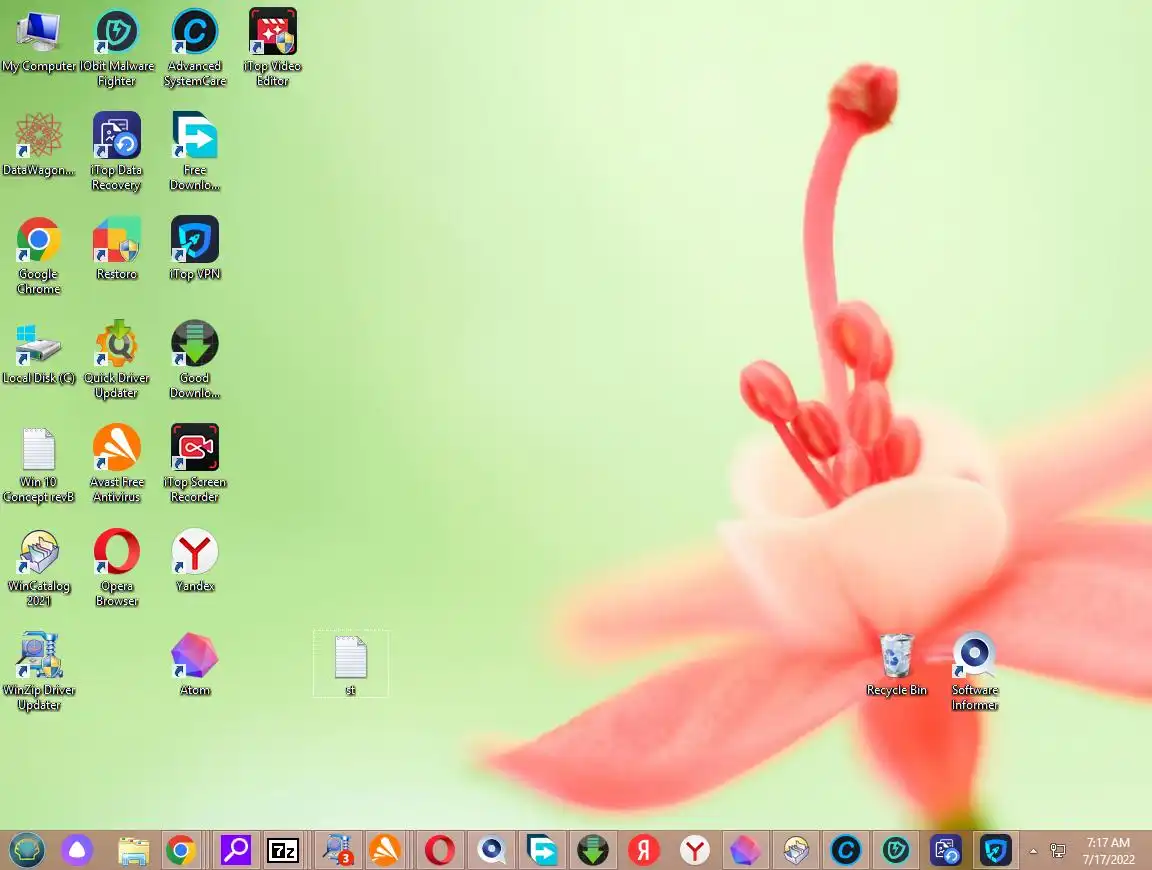Open the purple magnifier search taskbar icon

point(237,851)
